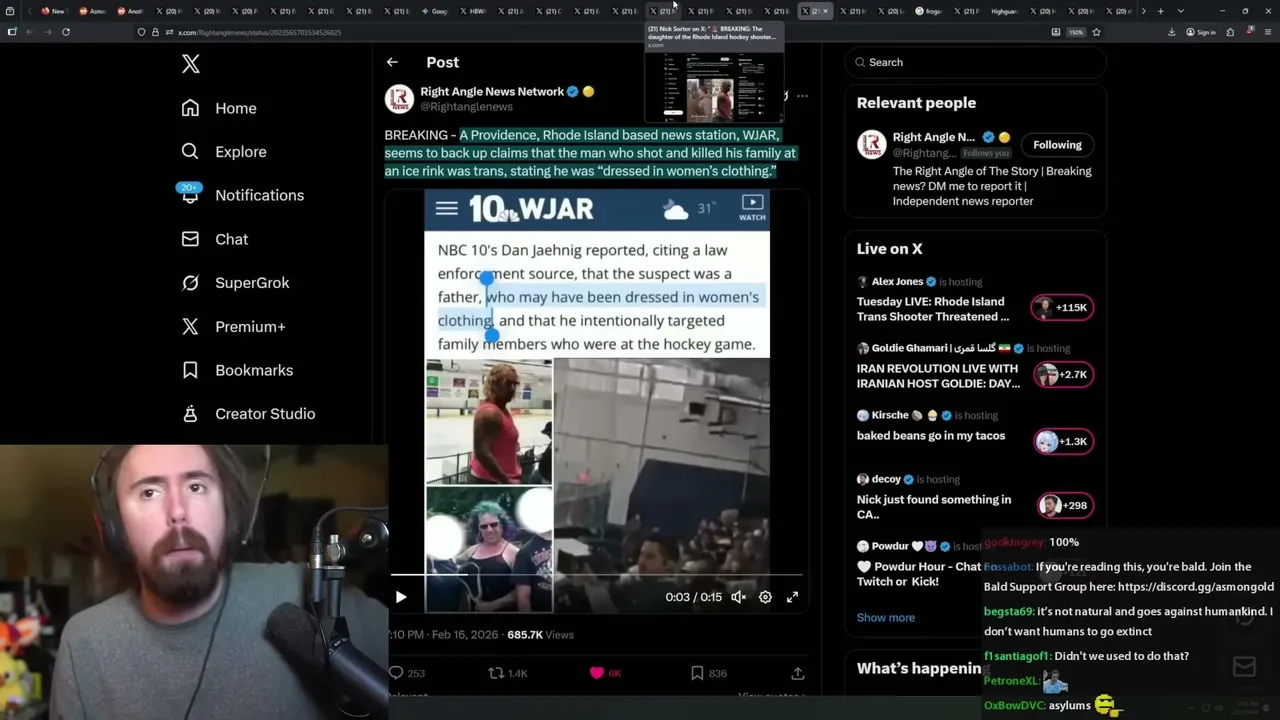Close the active browser tab

[825, 11]
